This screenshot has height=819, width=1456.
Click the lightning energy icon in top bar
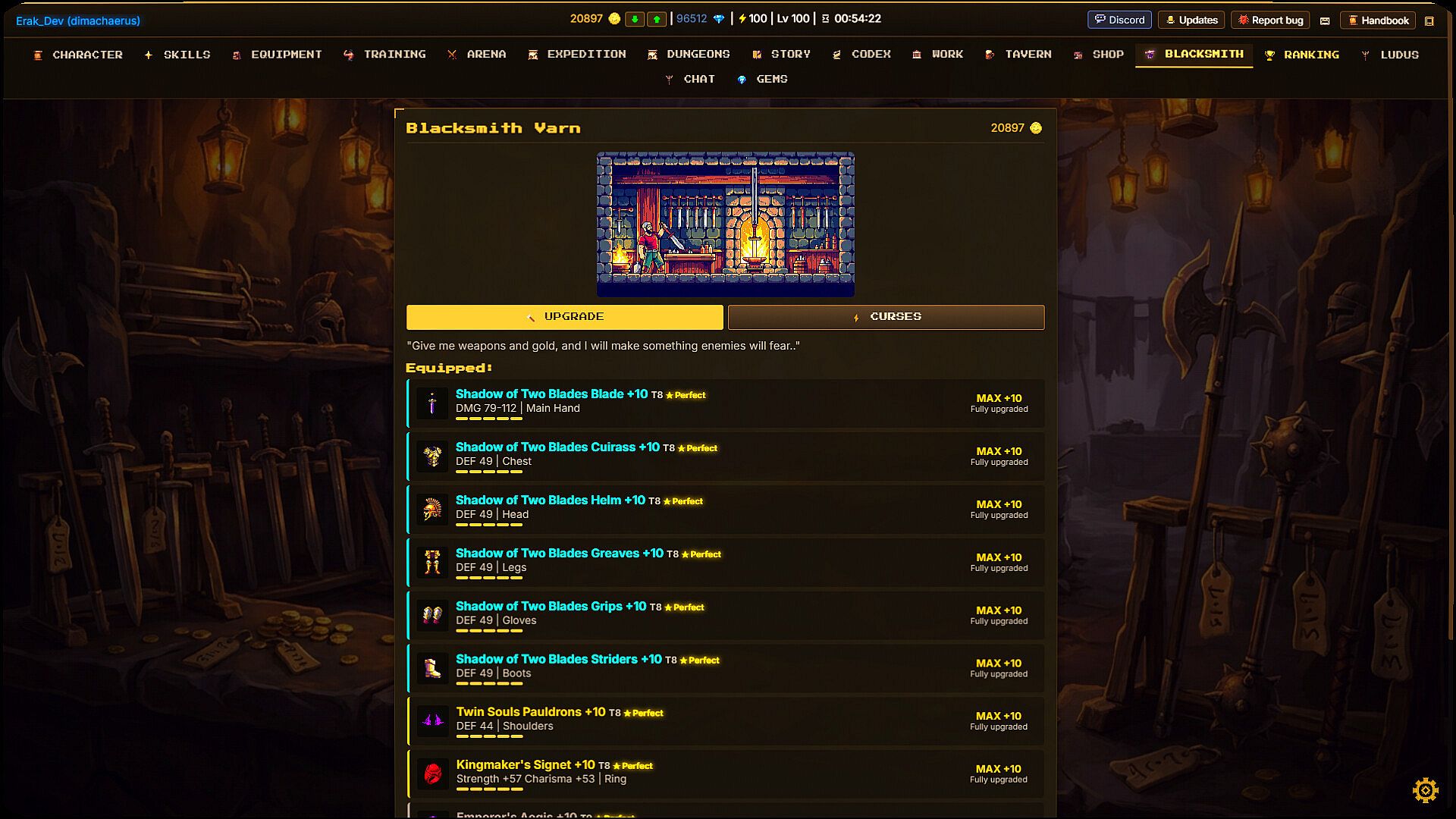(742, 19)
